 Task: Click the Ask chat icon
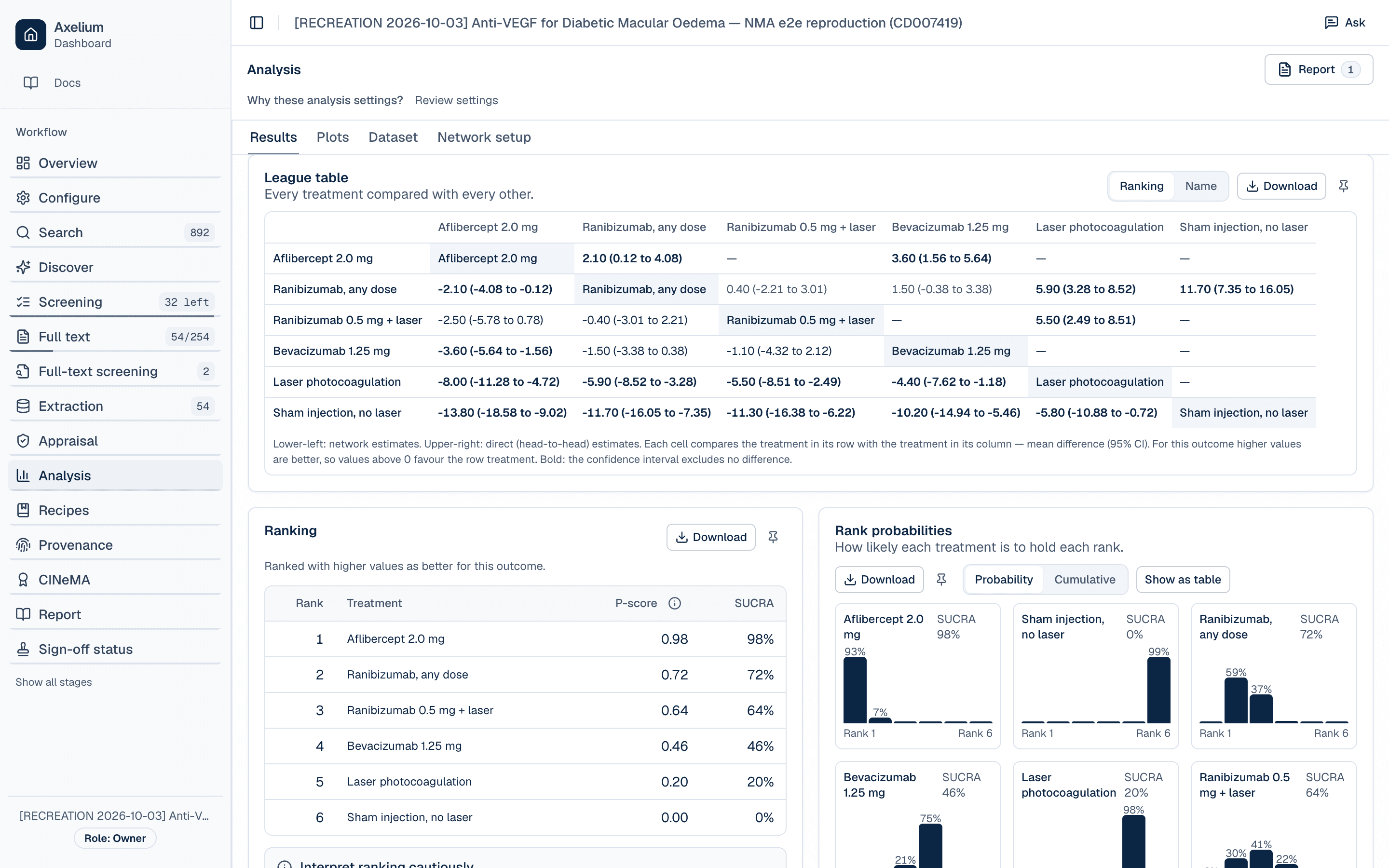point(1331,22)
